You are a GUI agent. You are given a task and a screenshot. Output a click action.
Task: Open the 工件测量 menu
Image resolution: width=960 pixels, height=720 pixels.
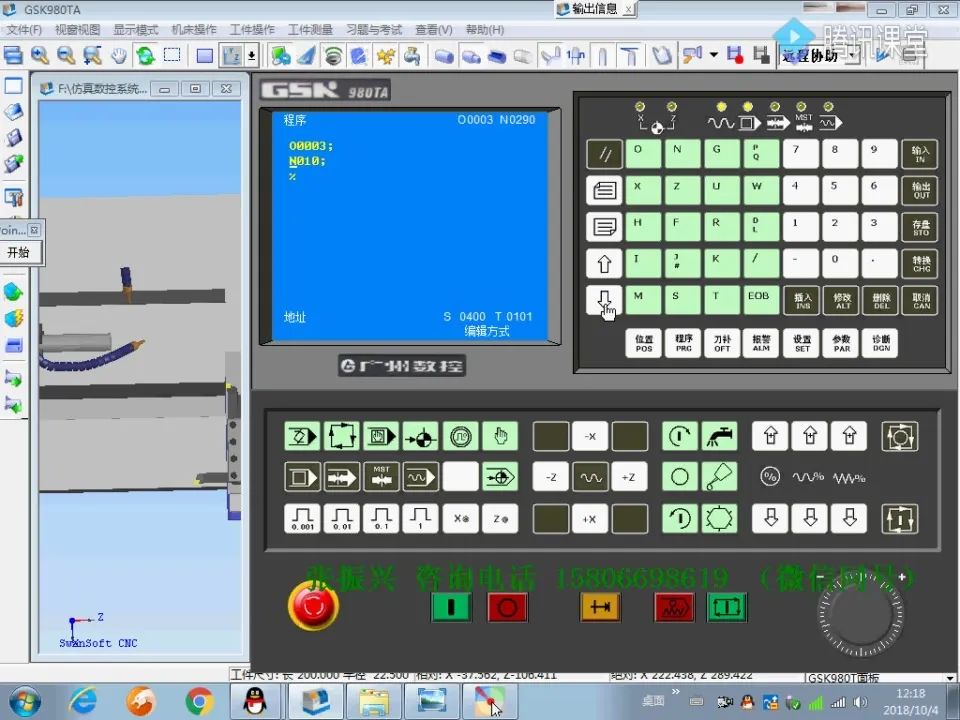[311, 30]
